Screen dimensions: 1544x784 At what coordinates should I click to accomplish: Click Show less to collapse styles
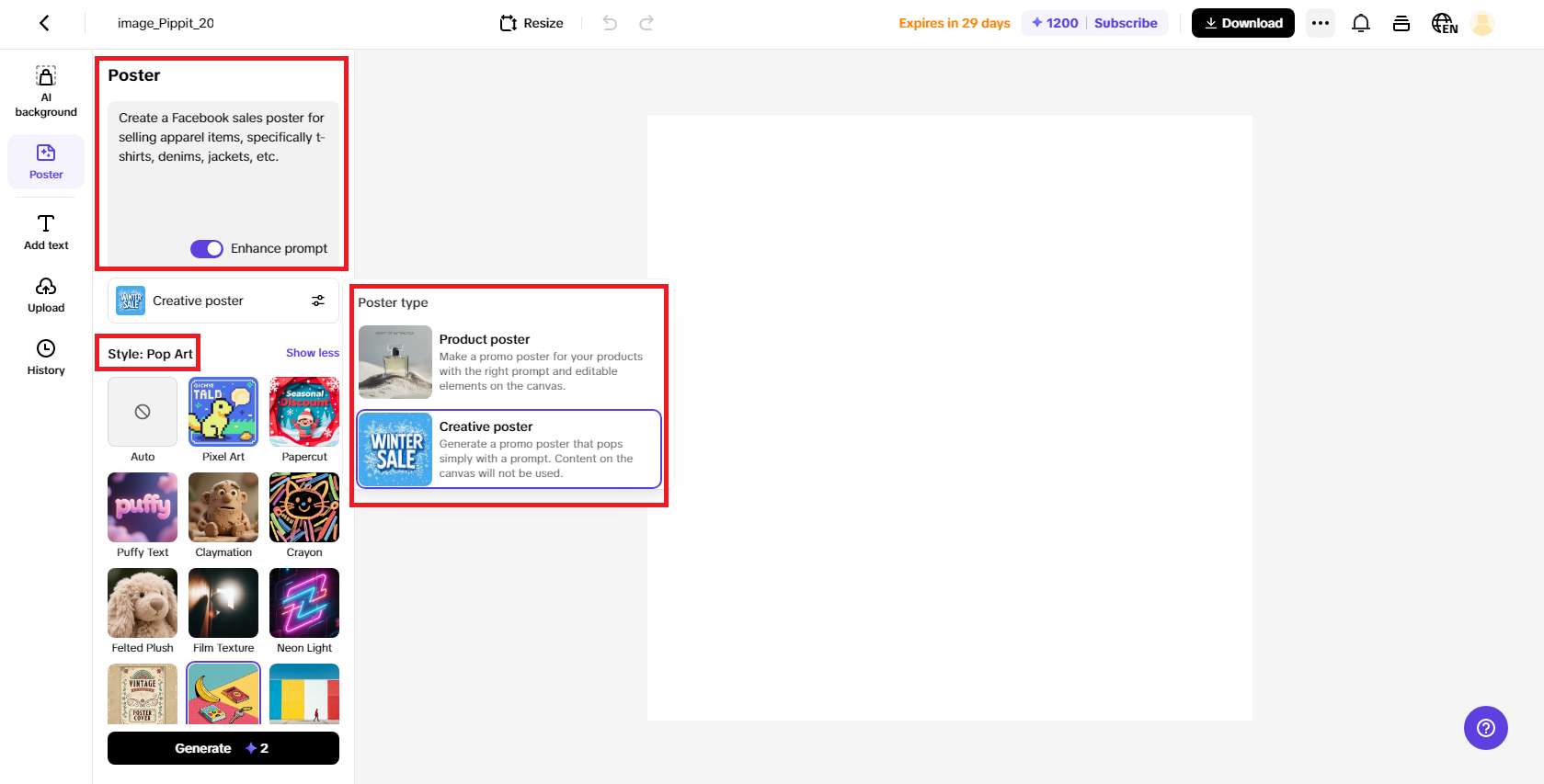click(313, 353)
